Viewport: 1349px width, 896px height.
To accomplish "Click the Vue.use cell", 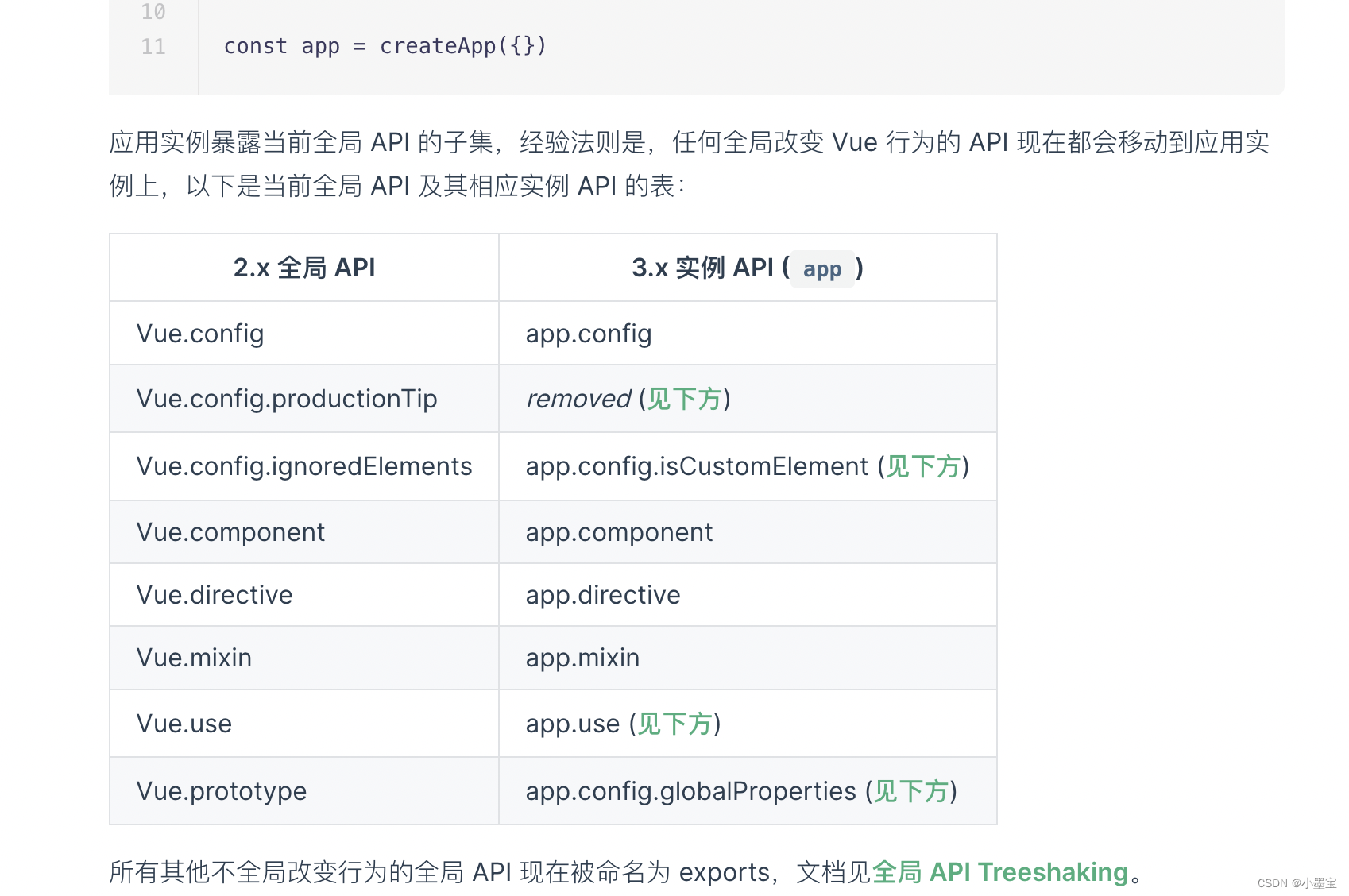I will 304,724.
